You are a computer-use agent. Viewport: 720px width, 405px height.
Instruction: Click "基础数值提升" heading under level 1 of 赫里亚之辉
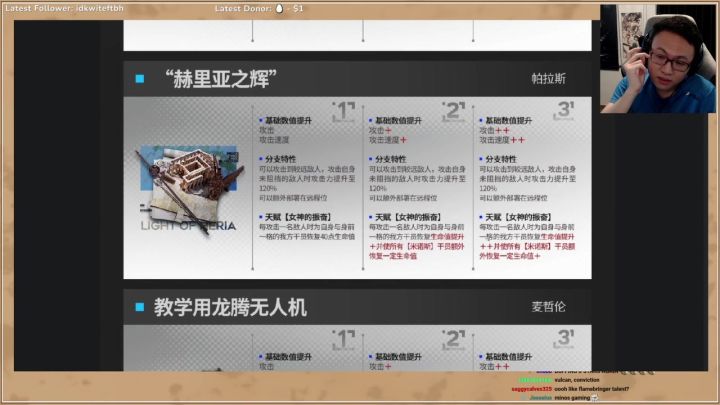click(x=288, y=120)
